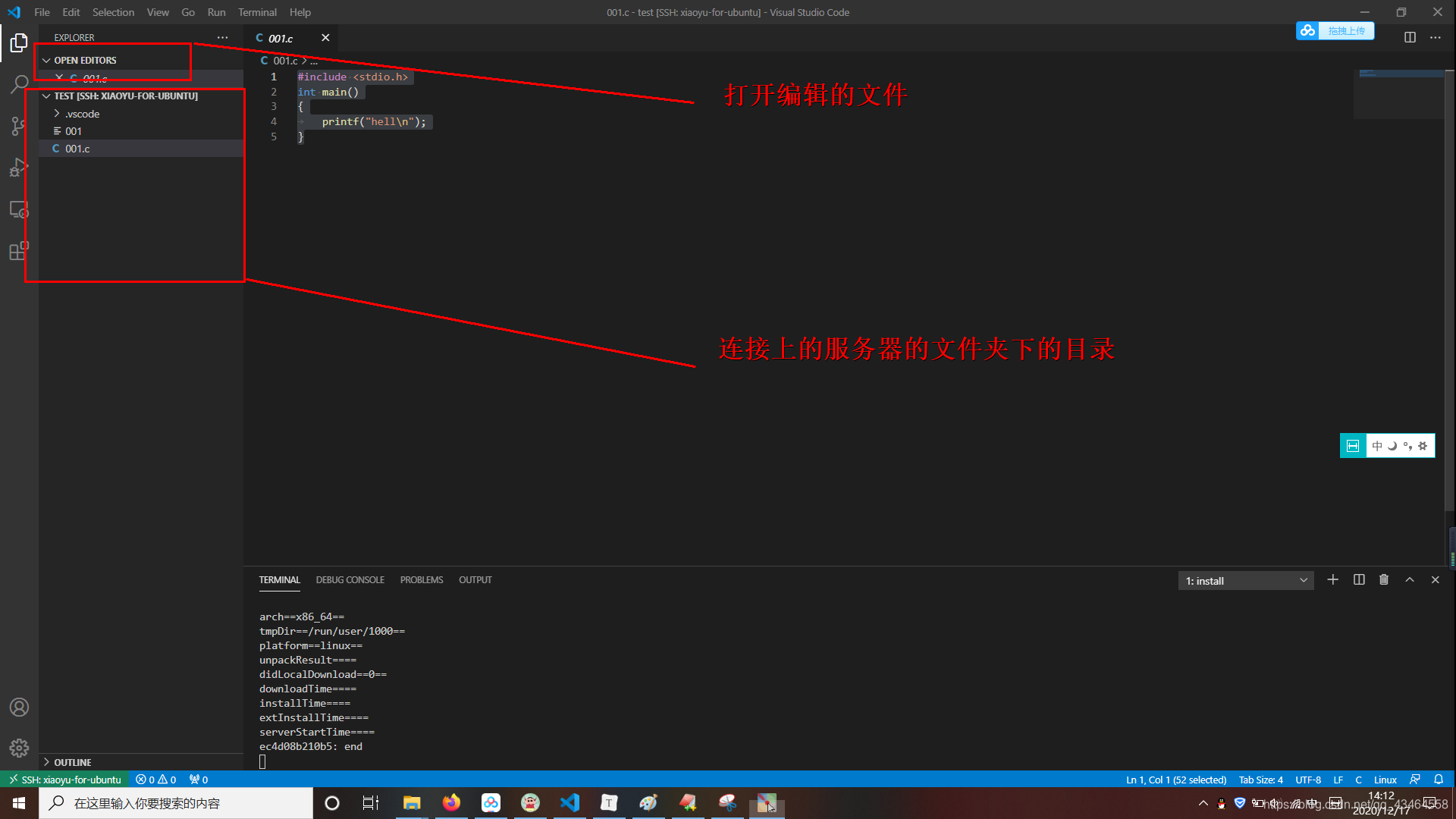The height and width of the screenshot is (819, 1456).
Task: Open Explorer views and more actions ellipsis
Action: click(222, 37)
